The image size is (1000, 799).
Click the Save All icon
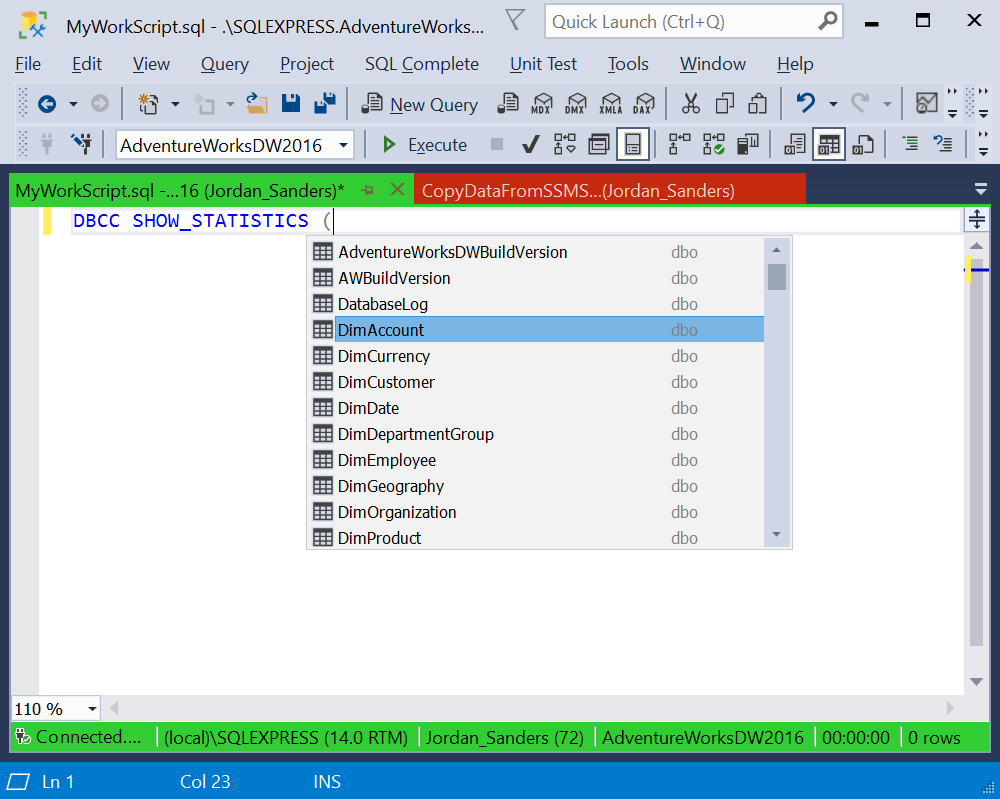pyautogui.click(x=325, y=103)
